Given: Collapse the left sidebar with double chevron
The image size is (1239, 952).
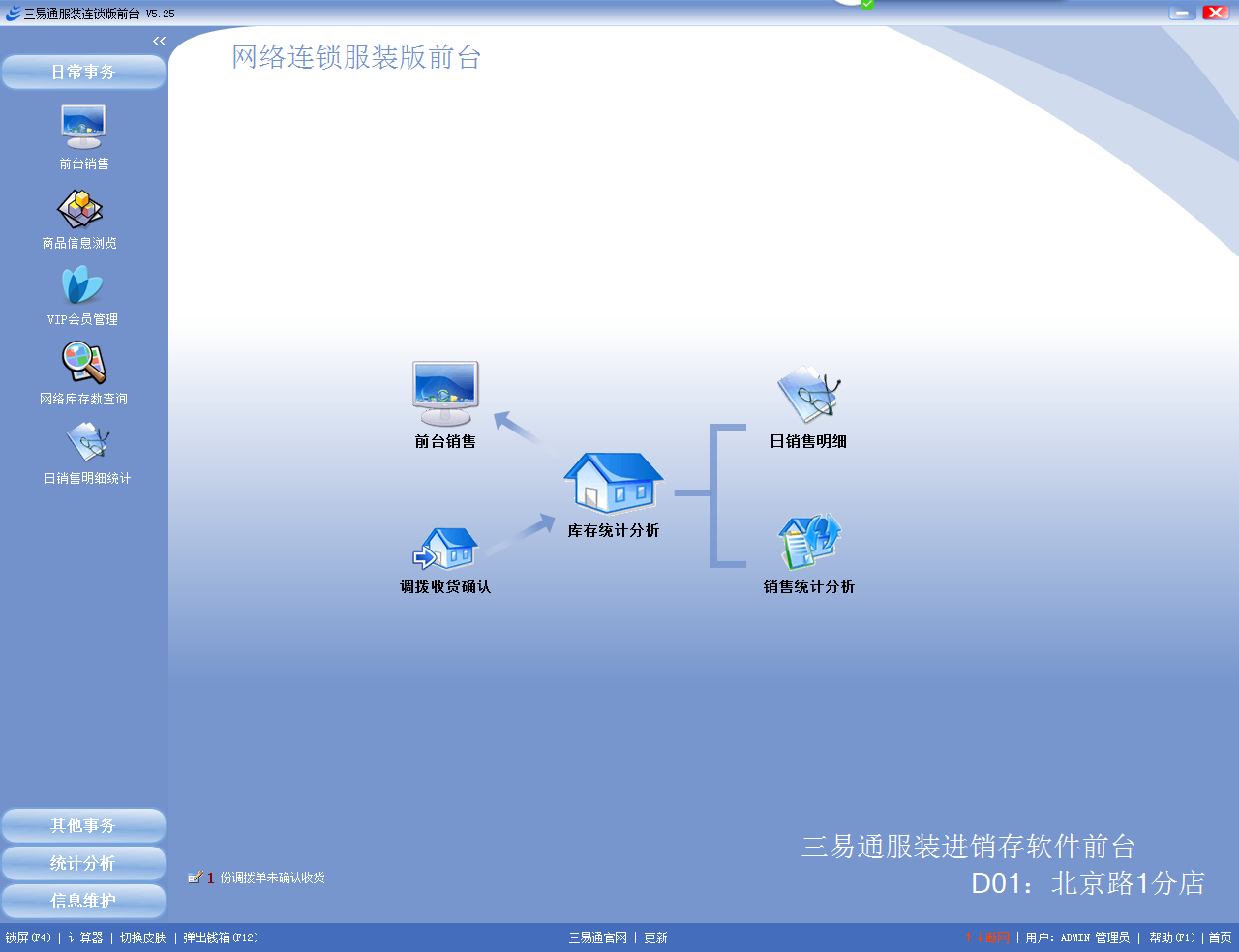Looking at the screenshot, I should click(x=160, y=41).
